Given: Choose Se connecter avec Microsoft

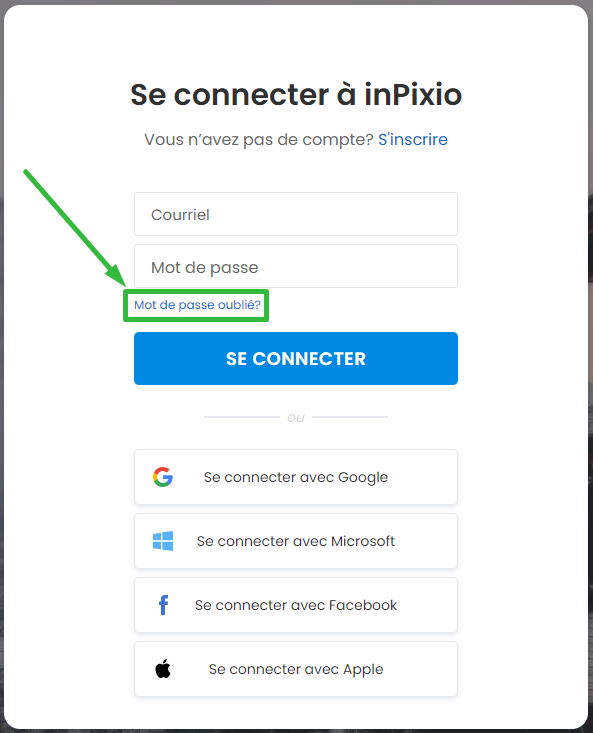Looking at the screenshot, I should [x=296, y=541].
